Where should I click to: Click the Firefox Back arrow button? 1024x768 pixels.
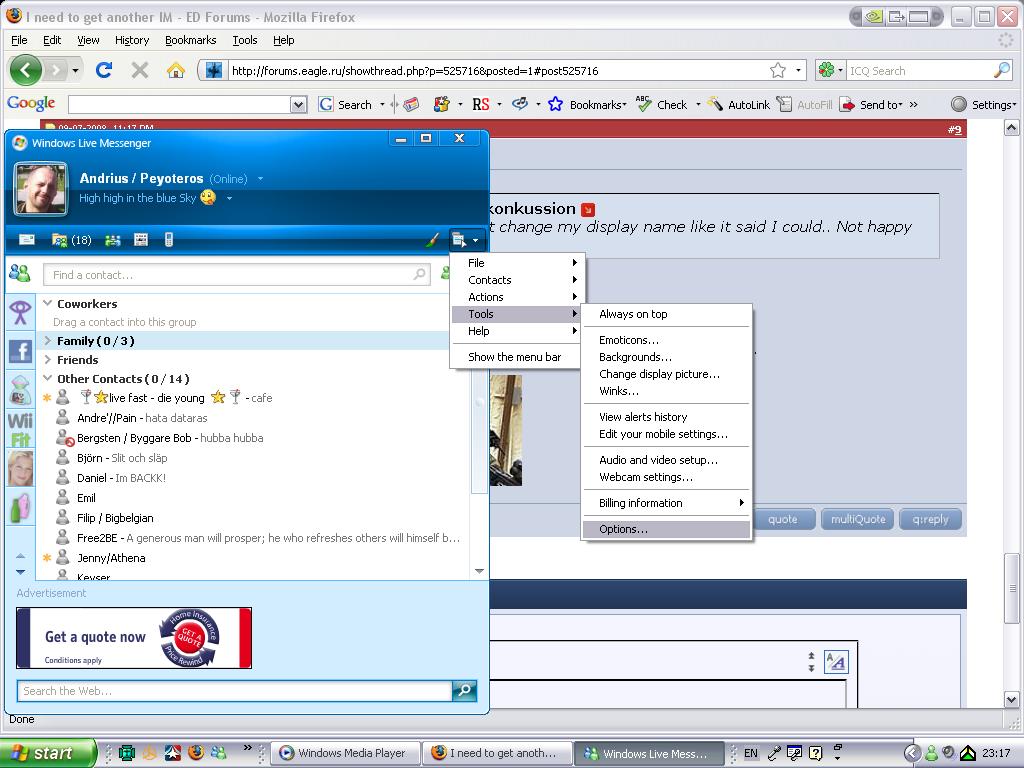(x=25, y=70)
